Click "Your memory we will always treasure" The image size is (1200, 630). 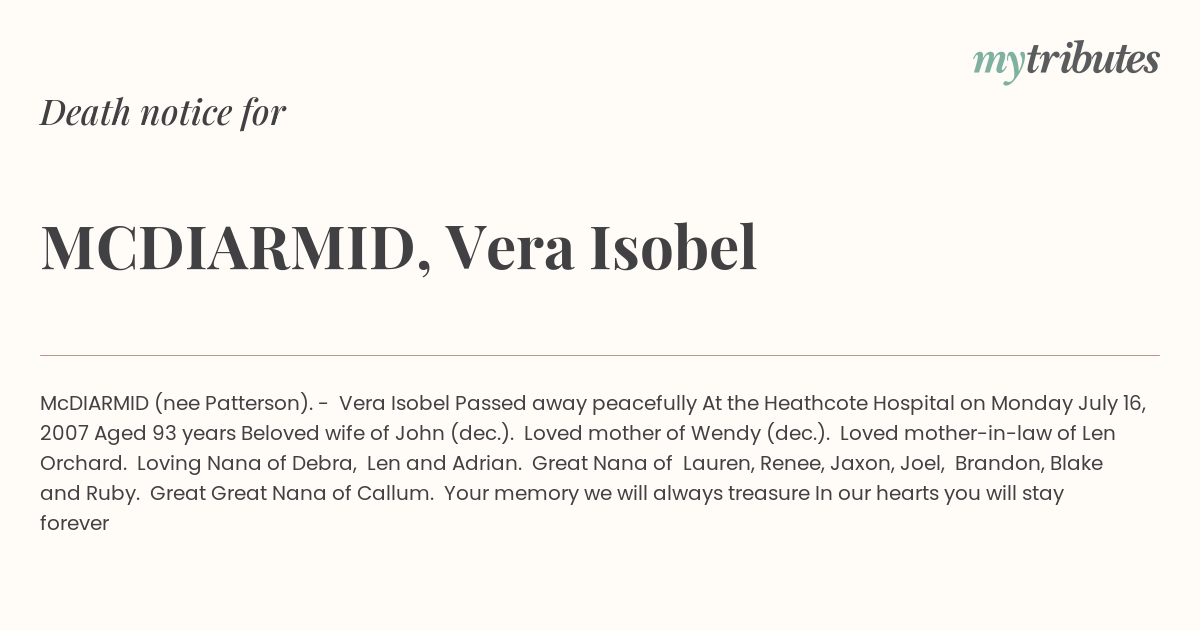627,493
